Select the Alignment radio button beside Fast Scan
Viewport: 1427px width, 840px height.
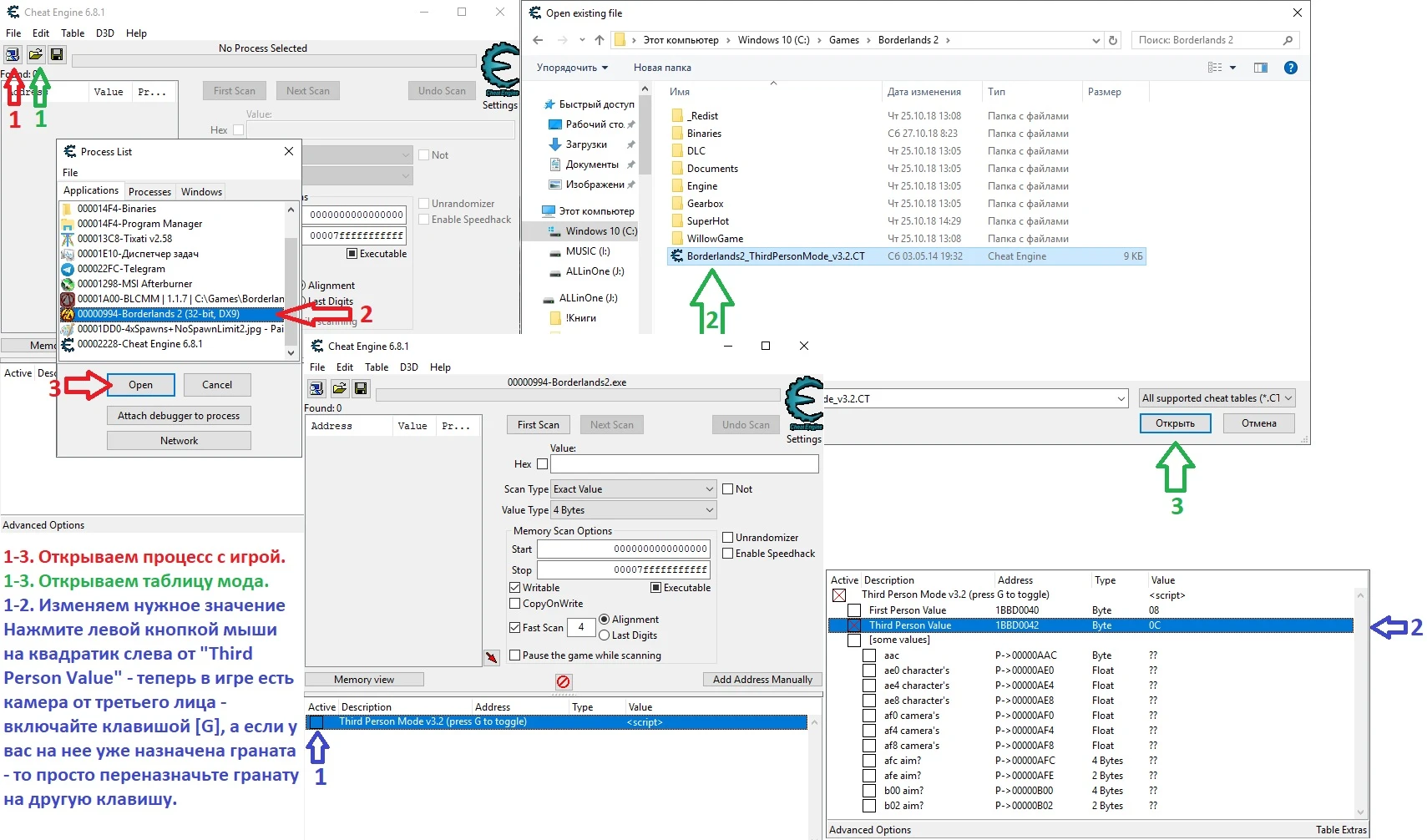click(604, 620)
